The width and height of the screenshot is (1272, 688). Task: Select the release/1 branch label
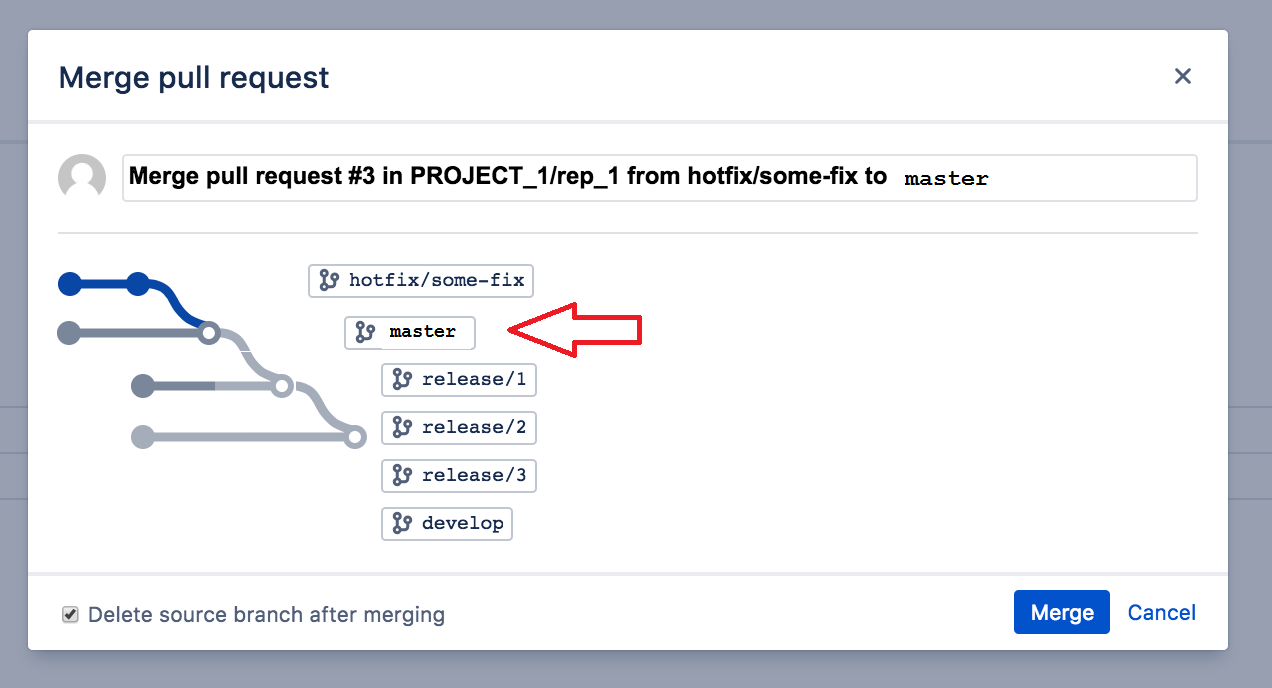[x=459, y=380]
